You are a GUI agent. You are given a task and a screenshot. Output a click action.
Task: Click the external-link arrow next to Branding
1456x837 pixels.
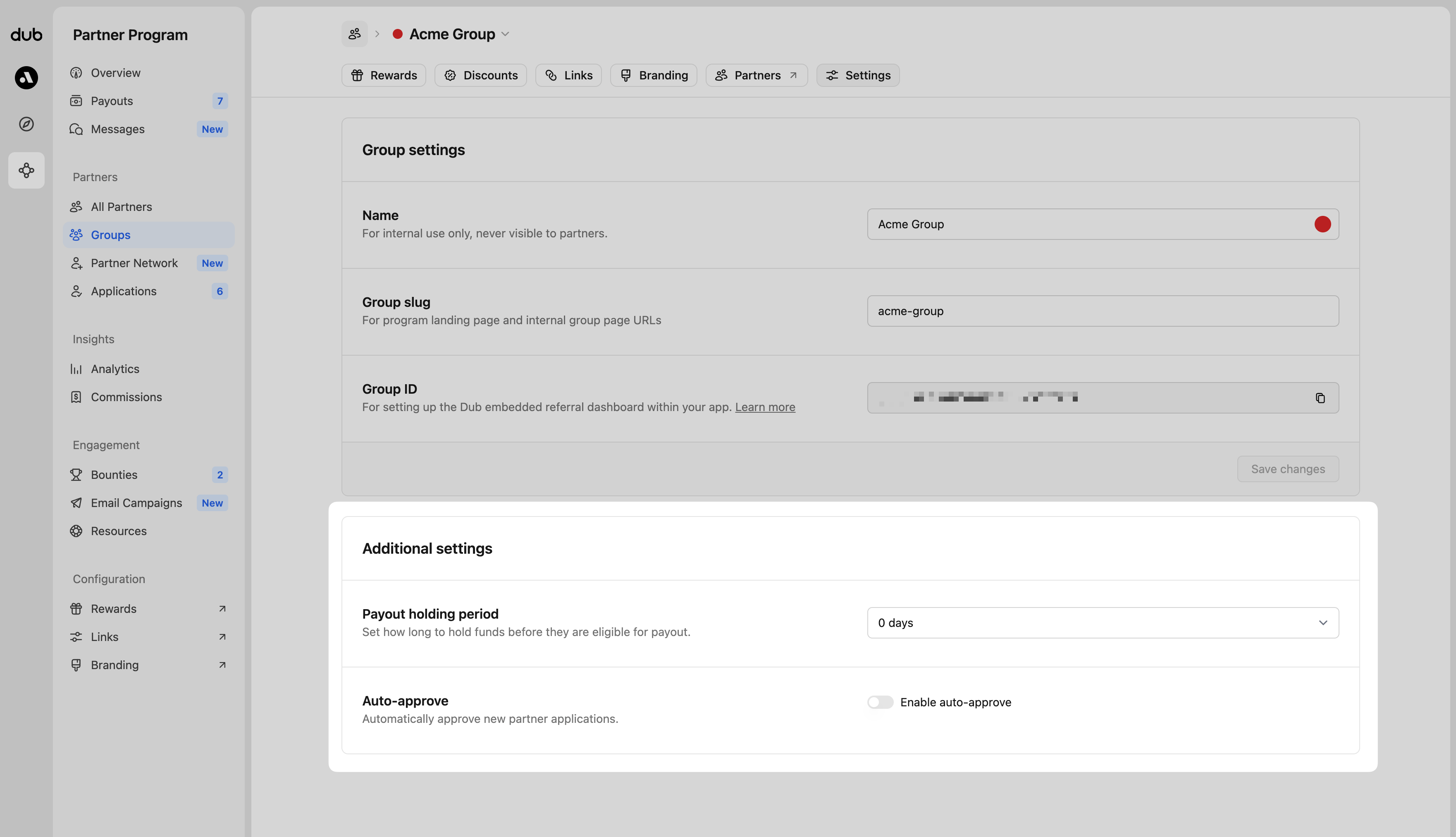[x=222, y=665]
